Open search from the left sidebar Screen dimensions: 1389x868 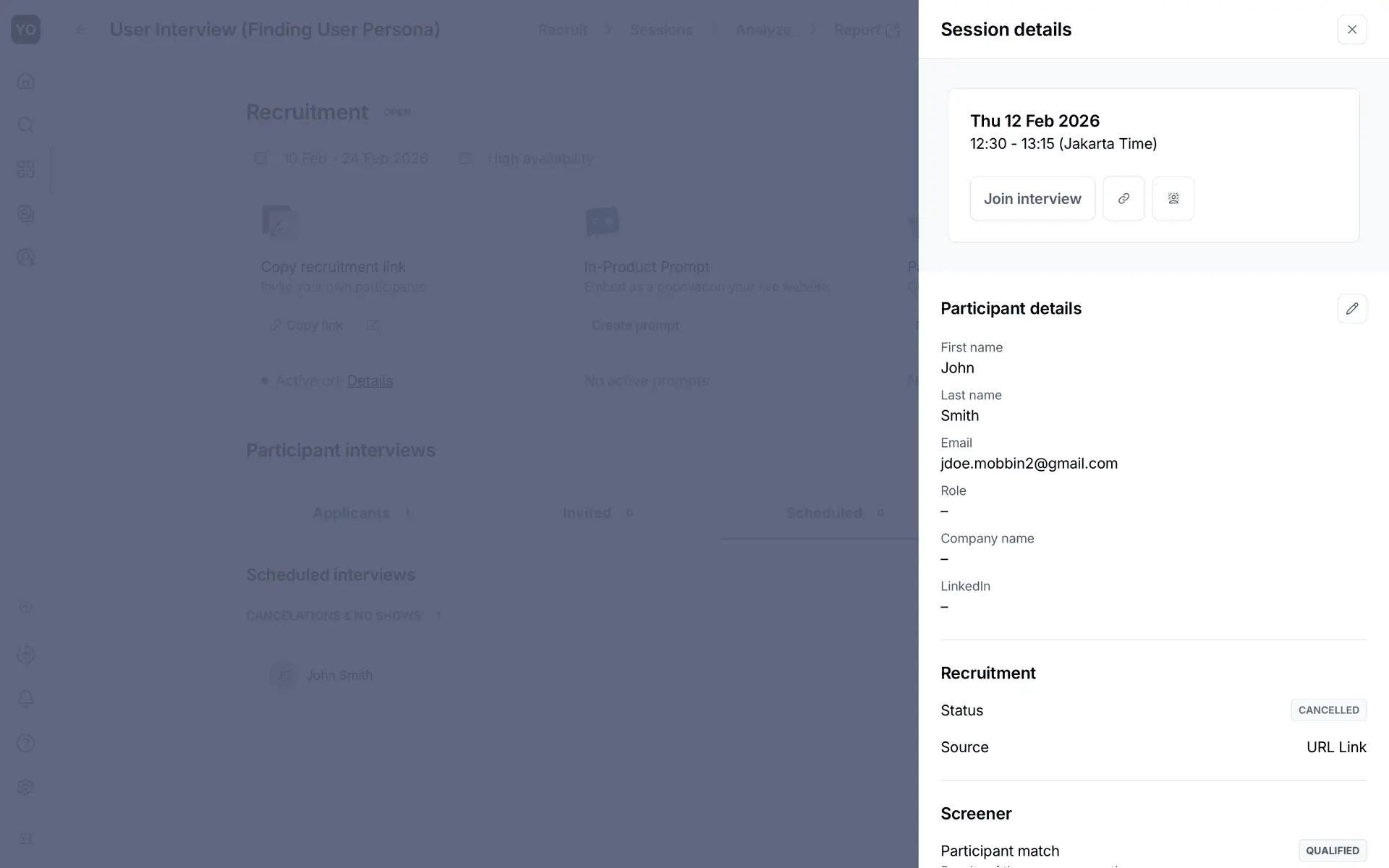point(26,125)
